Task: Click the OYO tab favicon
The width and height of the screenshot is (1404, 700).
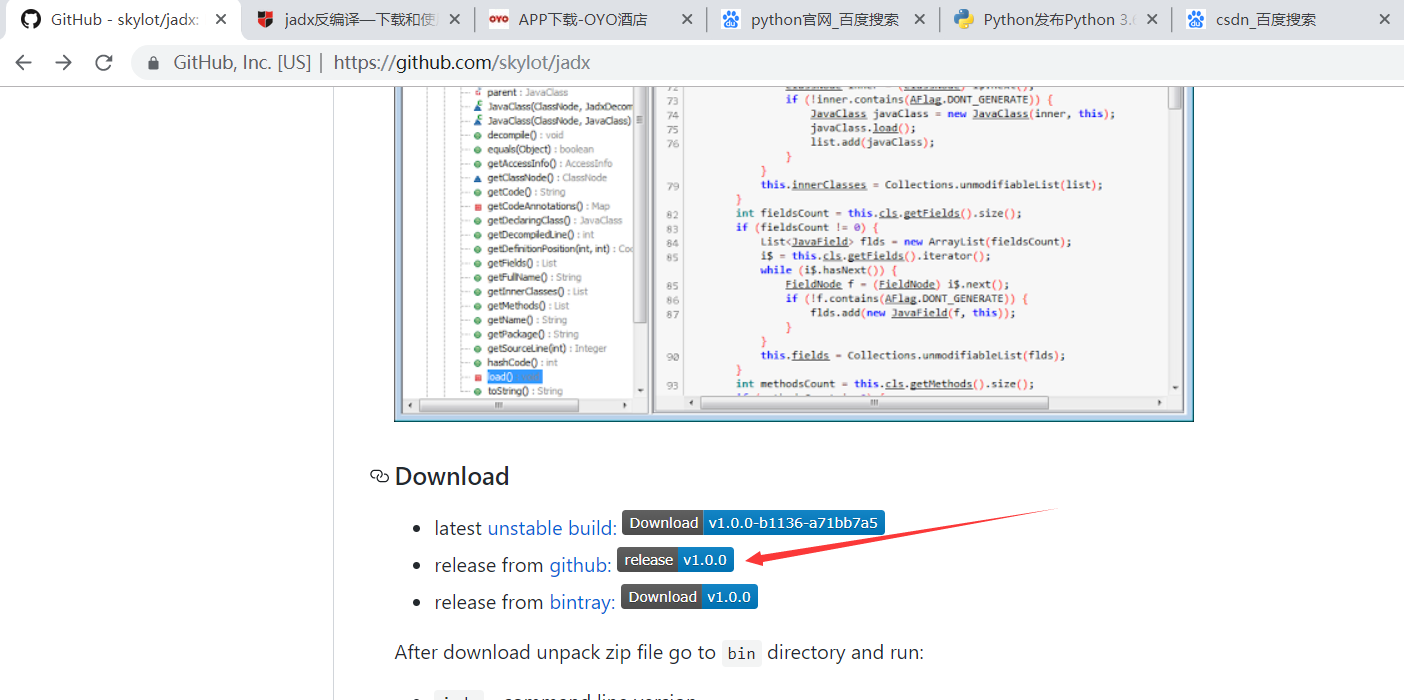Action: (498, 19)
